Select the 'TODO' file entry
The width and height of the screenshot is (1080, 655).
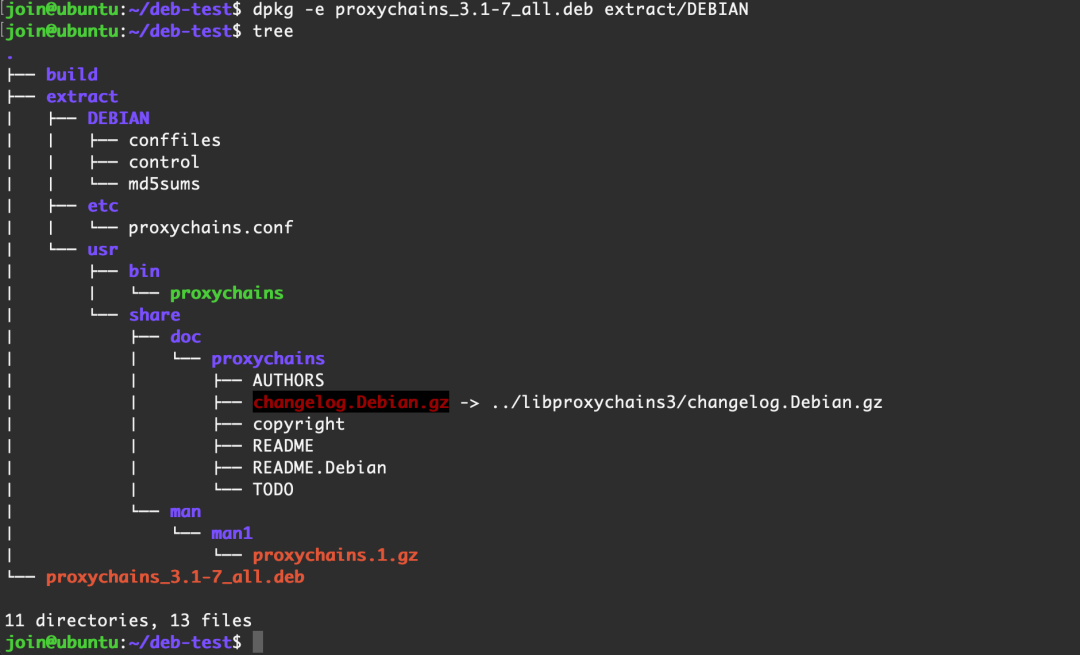[273, 490]
